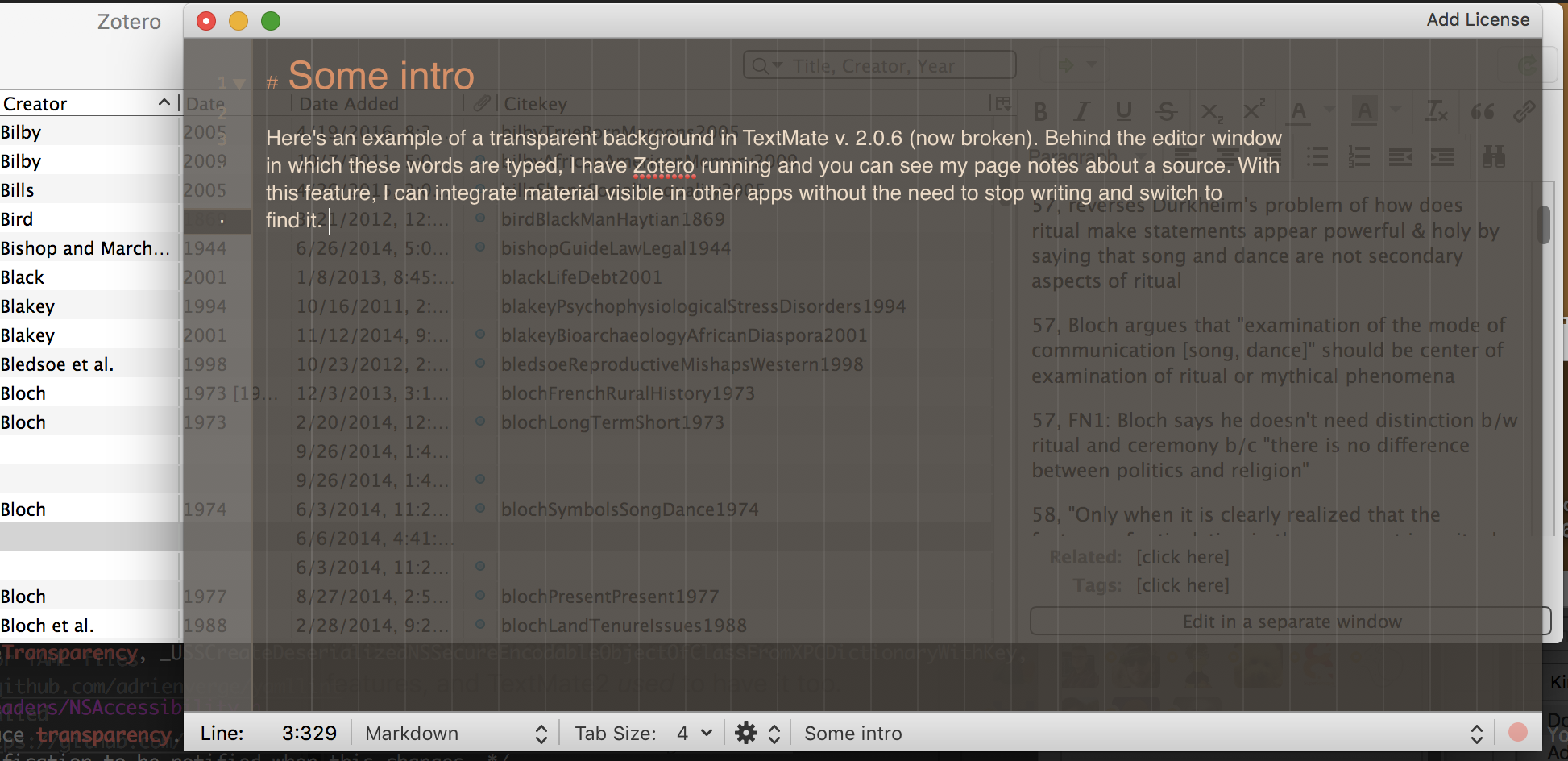This screenshot has height=761, width=1568.
Task: Click citekey blochPresentPresent1977
Action: tap(609, 597)
